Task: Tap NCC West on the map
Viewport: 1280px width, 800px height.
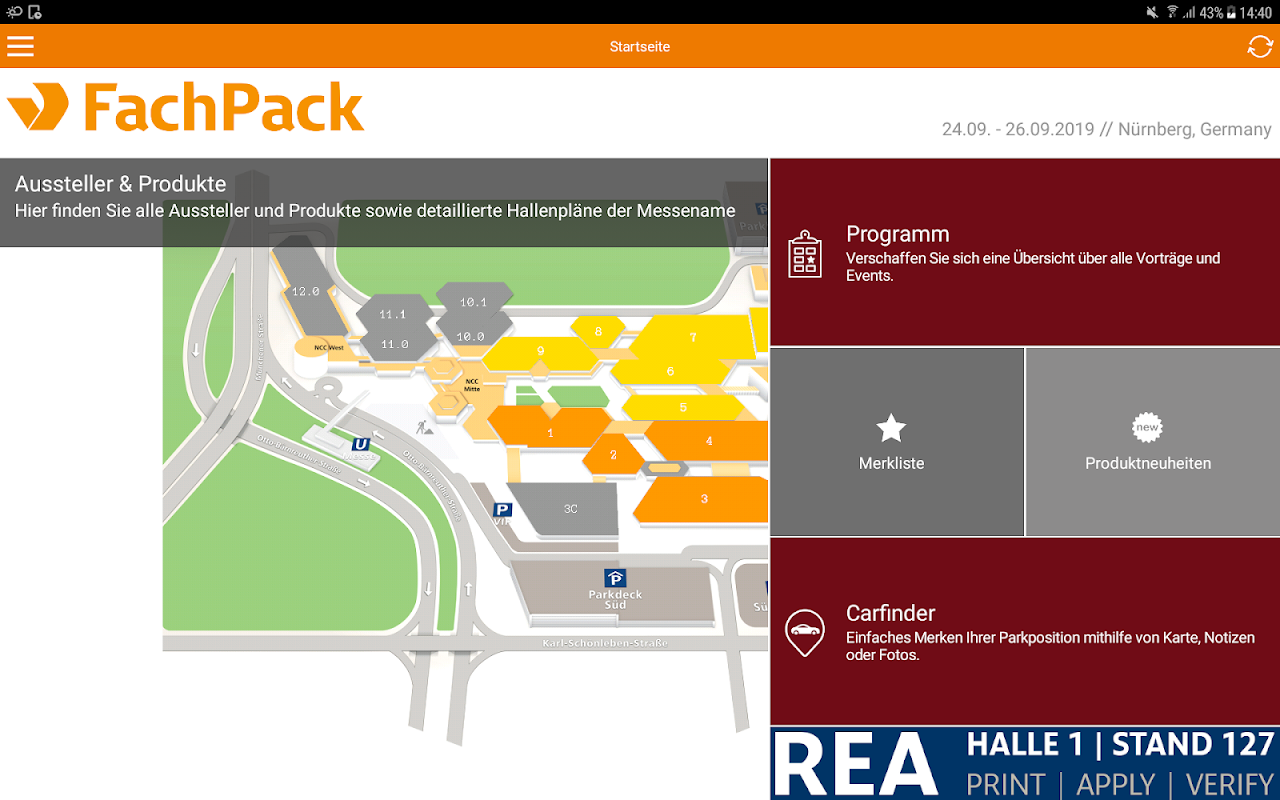Action: 327,348
